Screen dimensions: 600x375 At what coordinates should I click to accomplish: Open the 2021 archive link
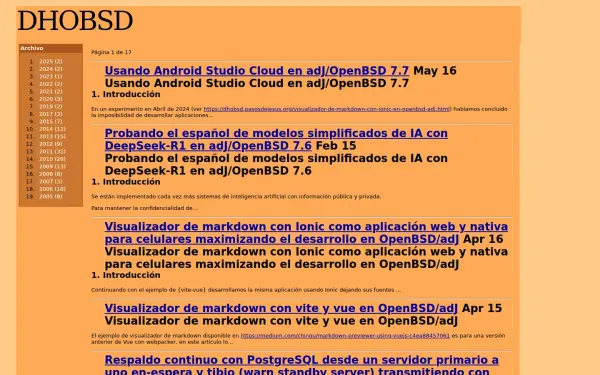point(51,91)
